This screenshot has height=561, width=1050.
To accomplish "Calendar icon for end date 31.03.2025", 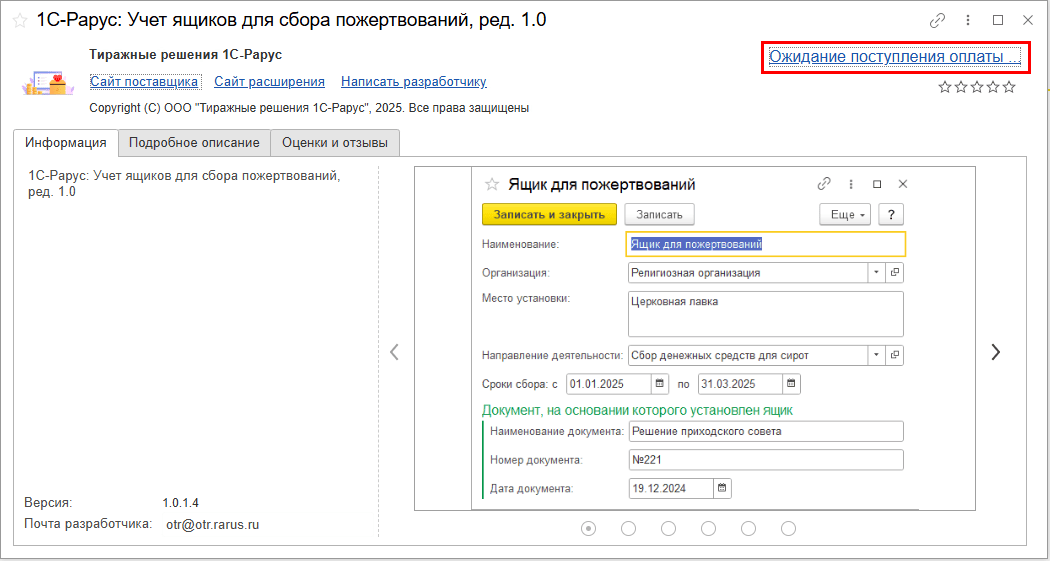I will 791,384.
